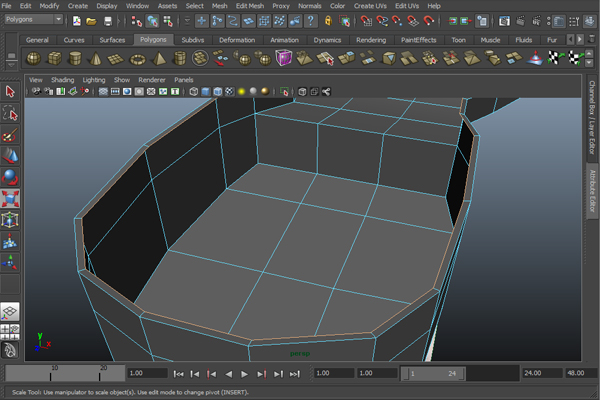
Task: Switch to the Deformation shelf tab
Action: pyautogui.click(x=236, y=40)
